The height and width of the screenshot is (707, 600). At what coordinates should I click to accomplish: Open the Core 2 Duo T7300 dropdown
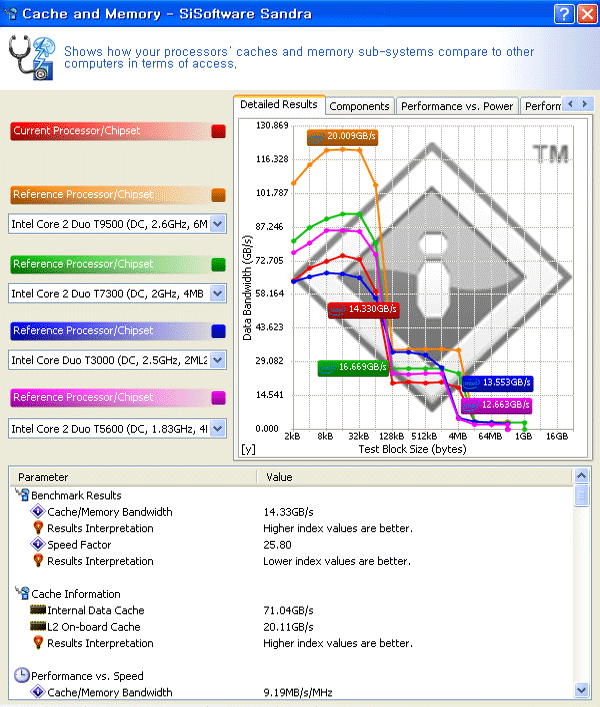[218, 294]
